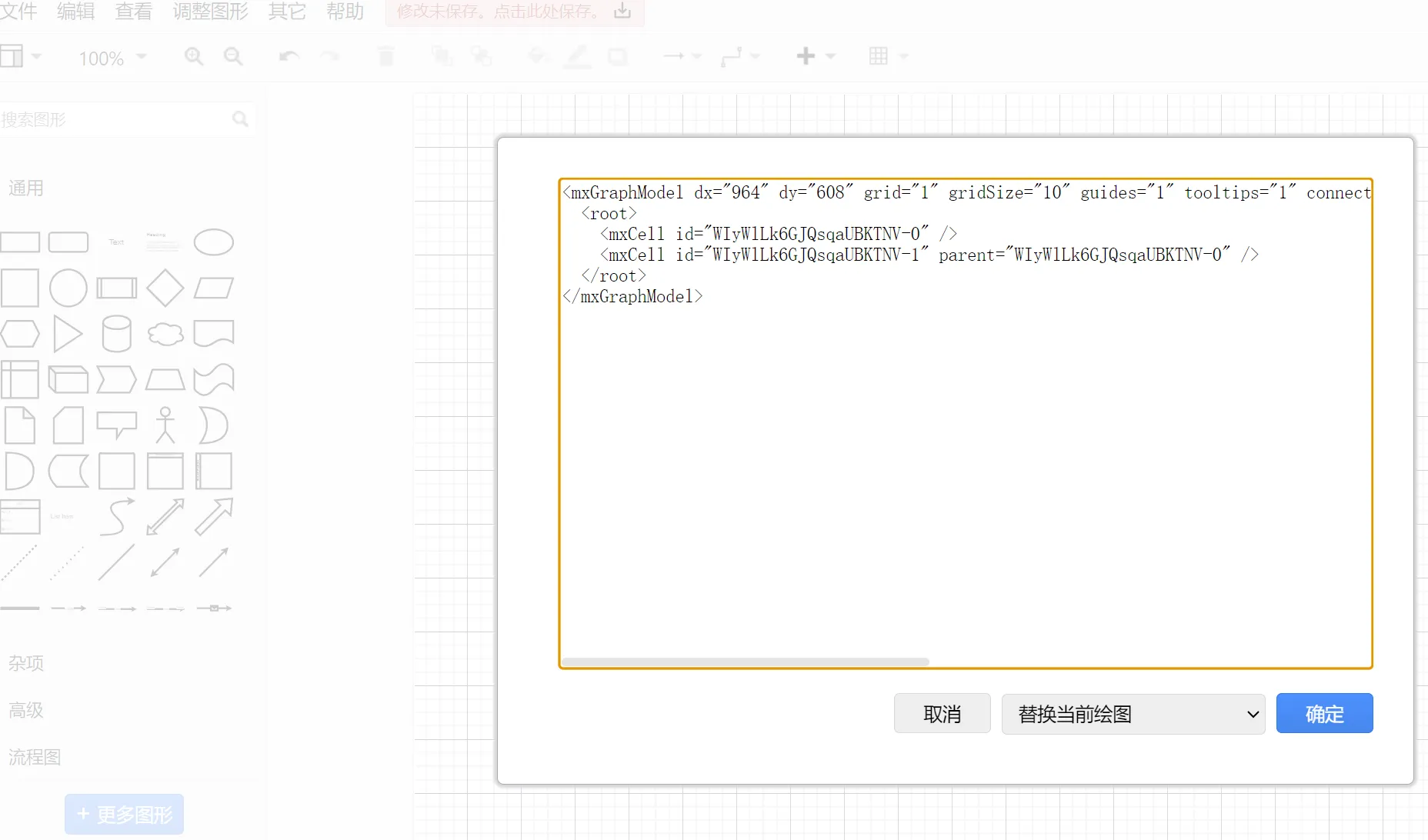This screenshot has height=840, width=1428.
Task: Select the trapezoid shape
Action: pos(165,379)
